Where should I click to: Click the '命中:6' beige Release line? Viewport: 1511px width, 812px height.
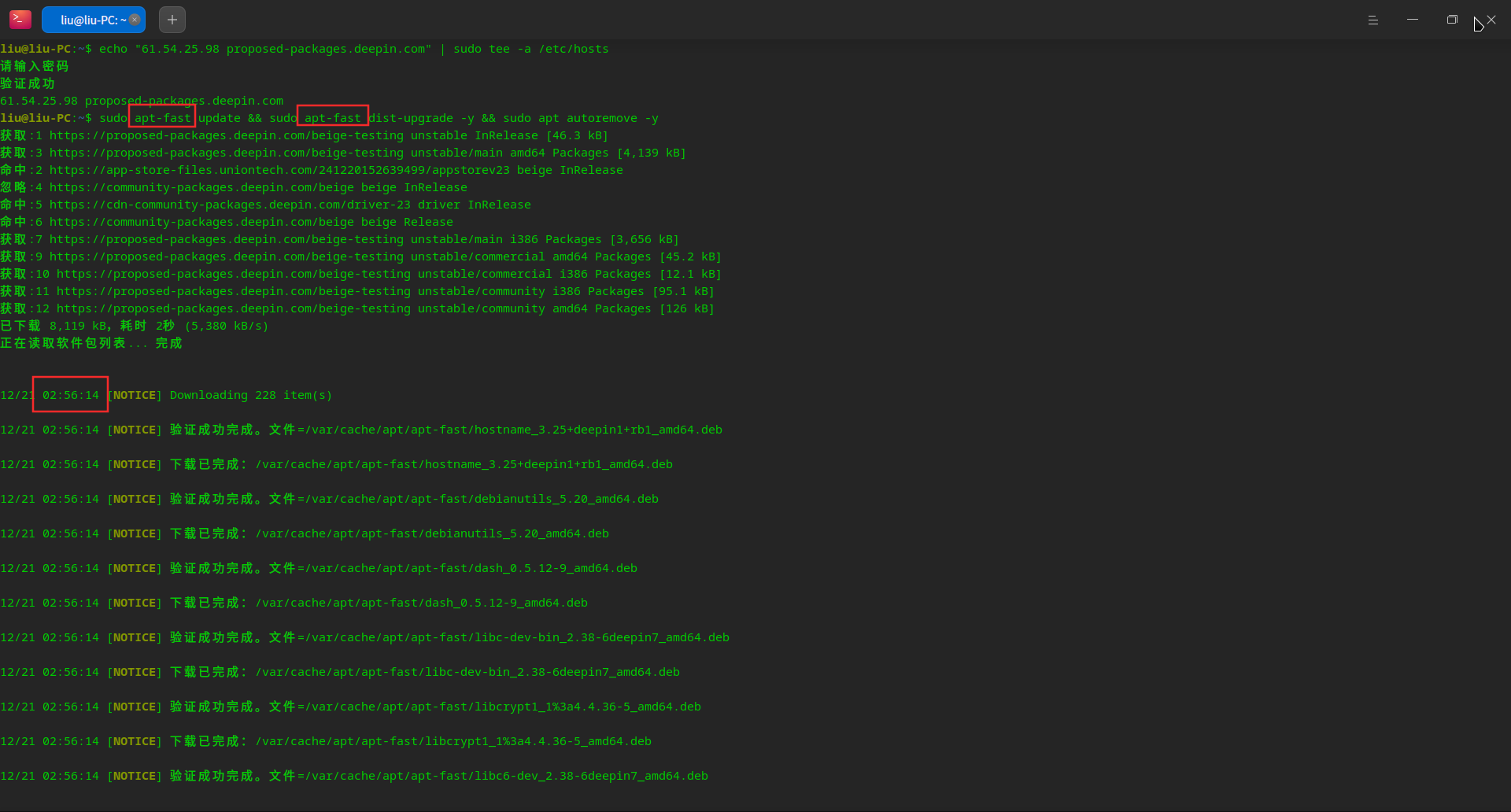(x=227, y=222)
